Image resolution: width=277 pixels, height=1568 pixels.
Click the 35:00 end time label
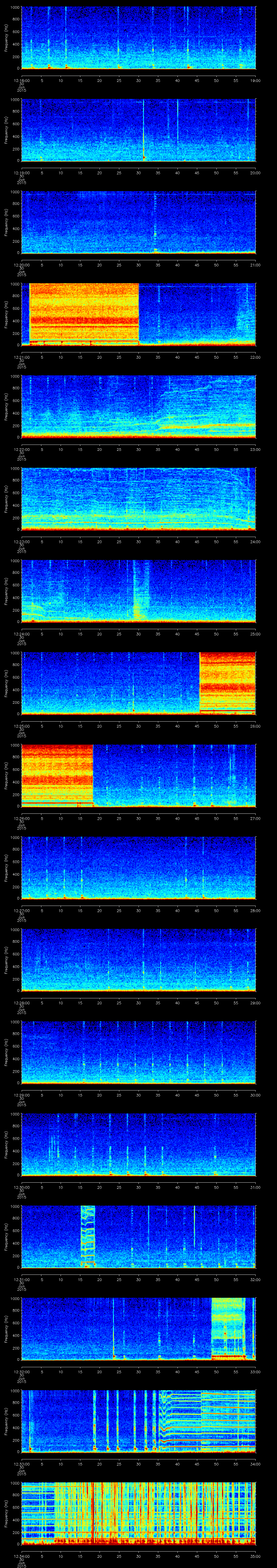[x=256, y=1556]
